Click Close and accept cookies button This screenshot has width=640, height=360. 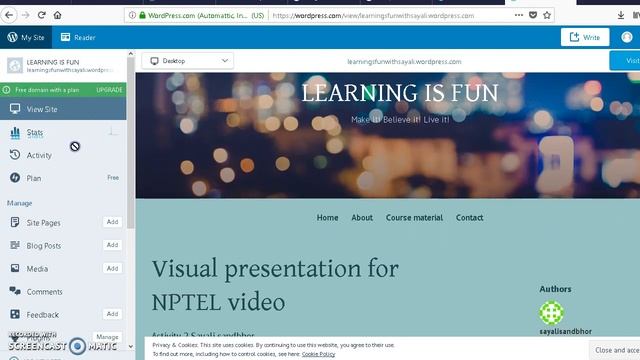point(615,350)
